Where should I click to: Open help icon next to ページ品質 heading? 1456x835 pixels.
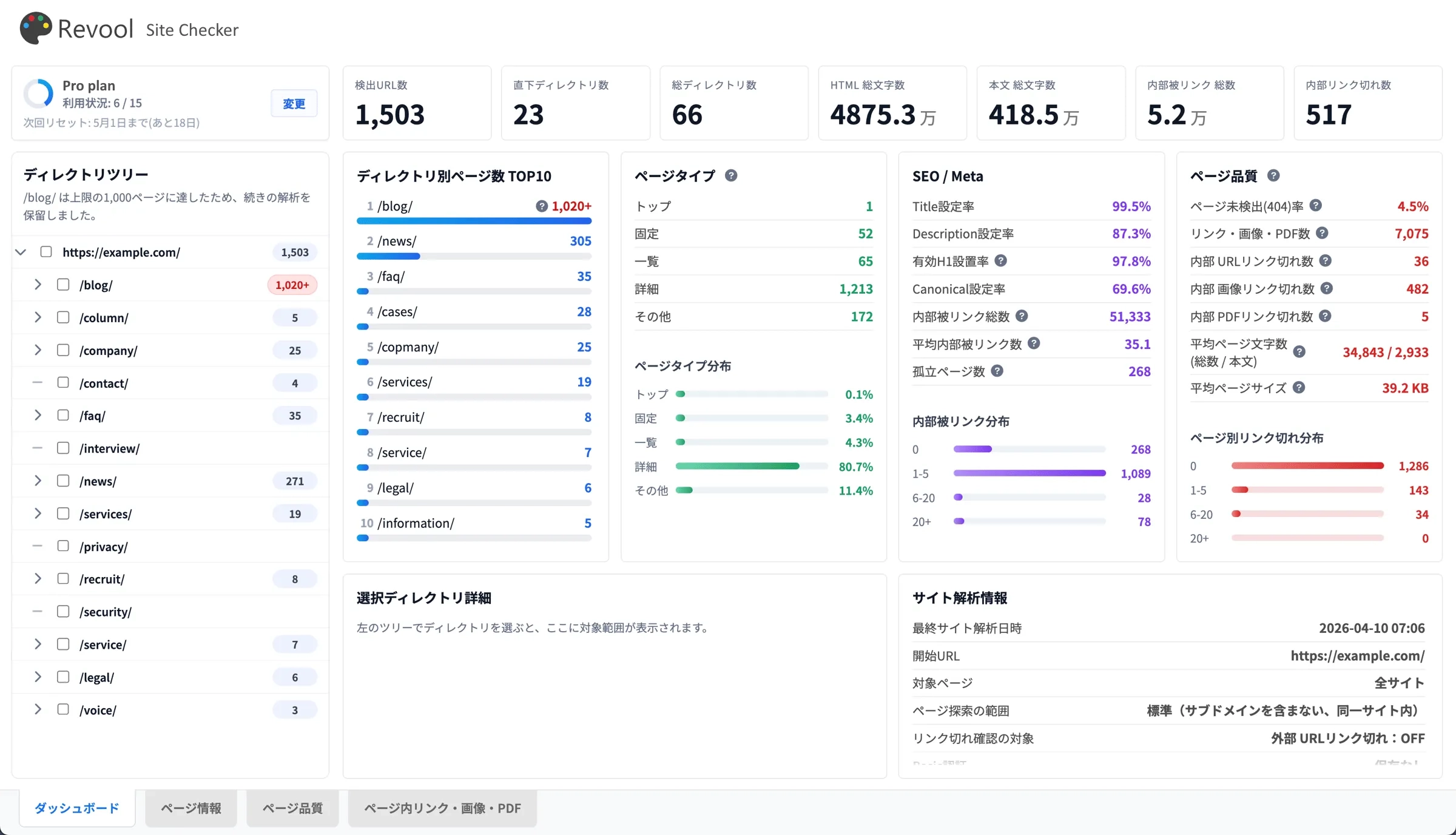(1273, 175)
